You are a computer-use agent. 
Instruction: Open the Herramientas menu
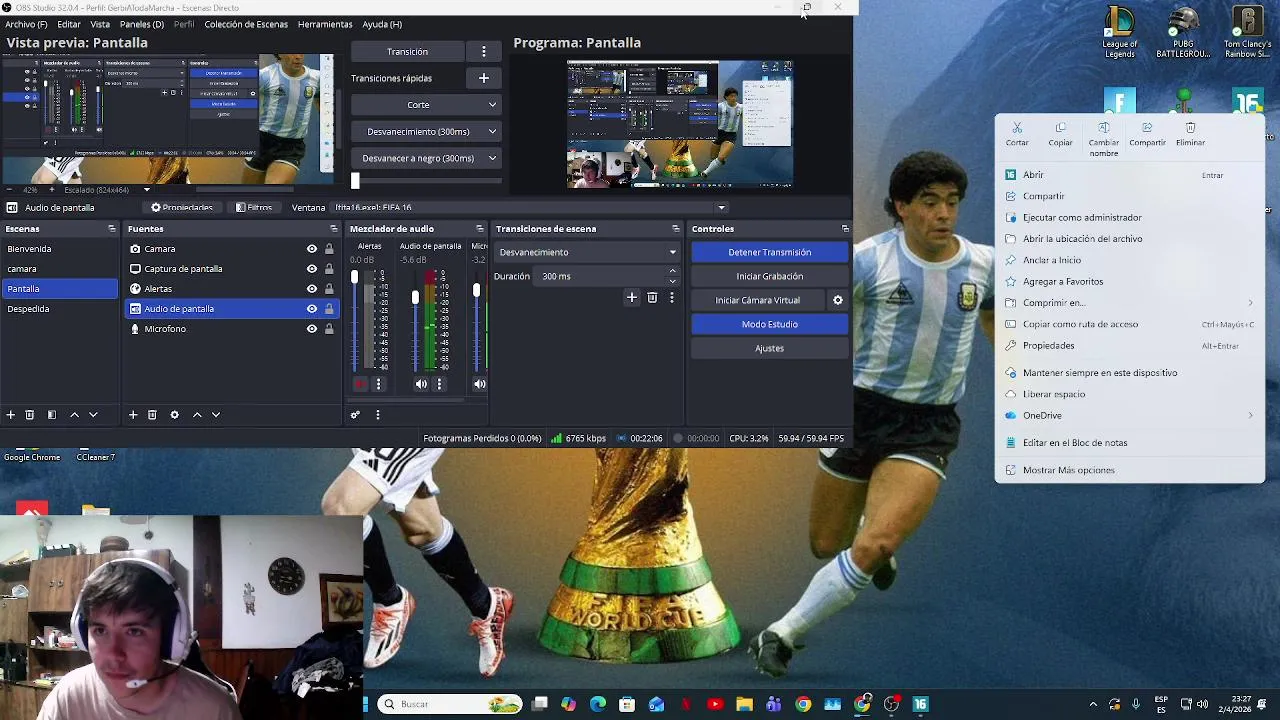click(x=325, y=24)
